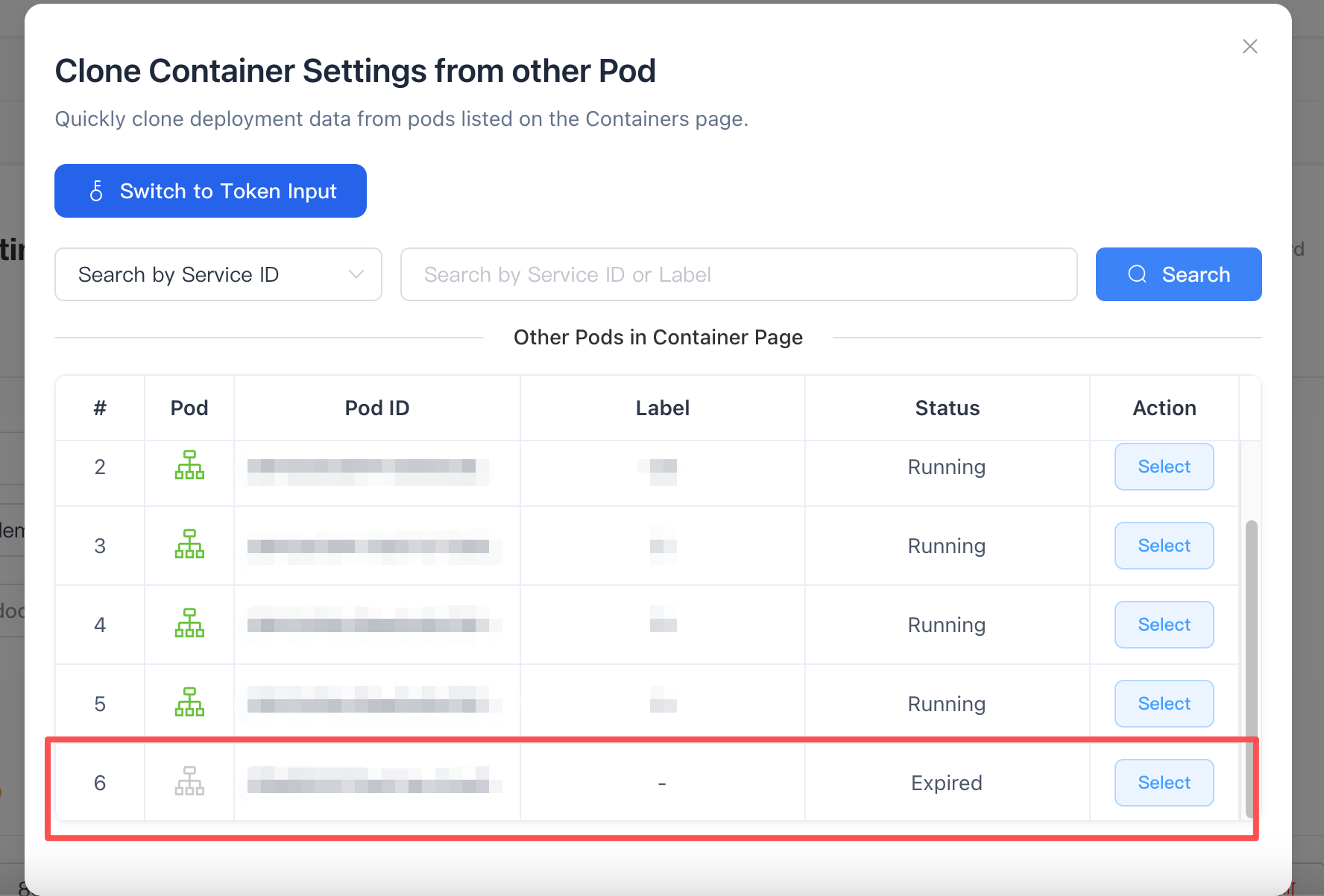
Task: Select the Running pod in row 3
Action: tap(1164, 546)
